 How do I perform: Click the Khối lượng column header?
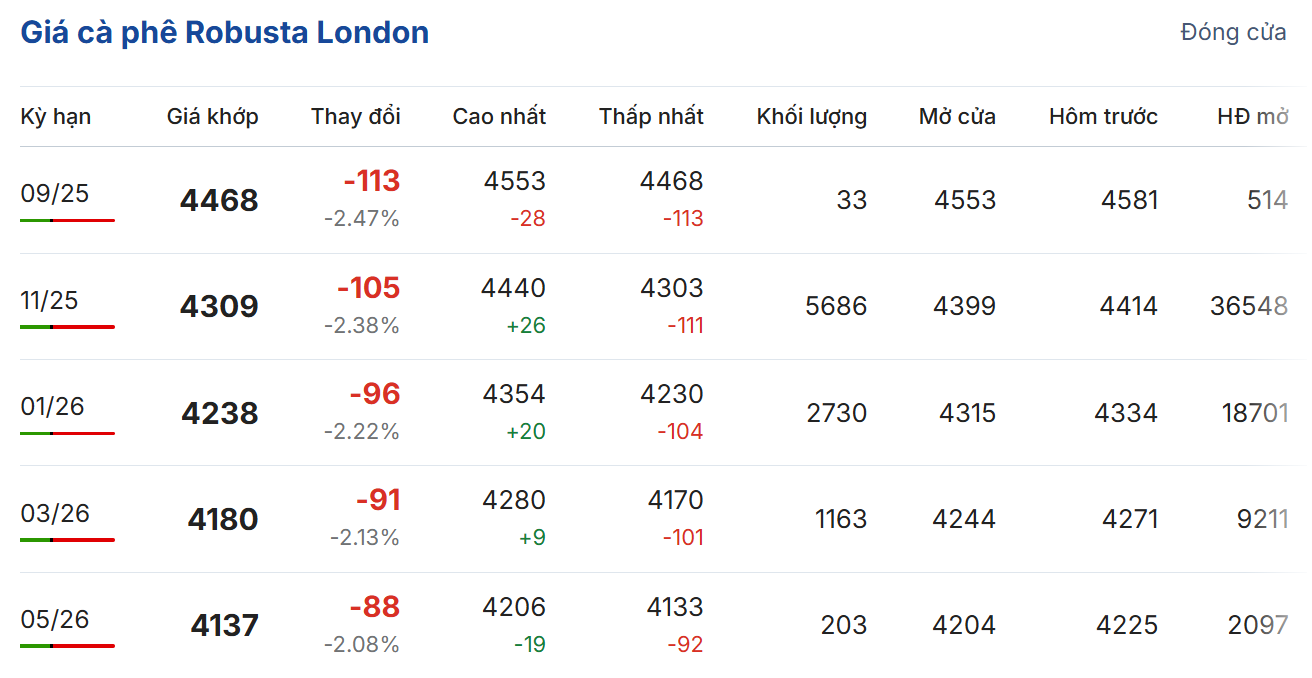coord(811,116)
